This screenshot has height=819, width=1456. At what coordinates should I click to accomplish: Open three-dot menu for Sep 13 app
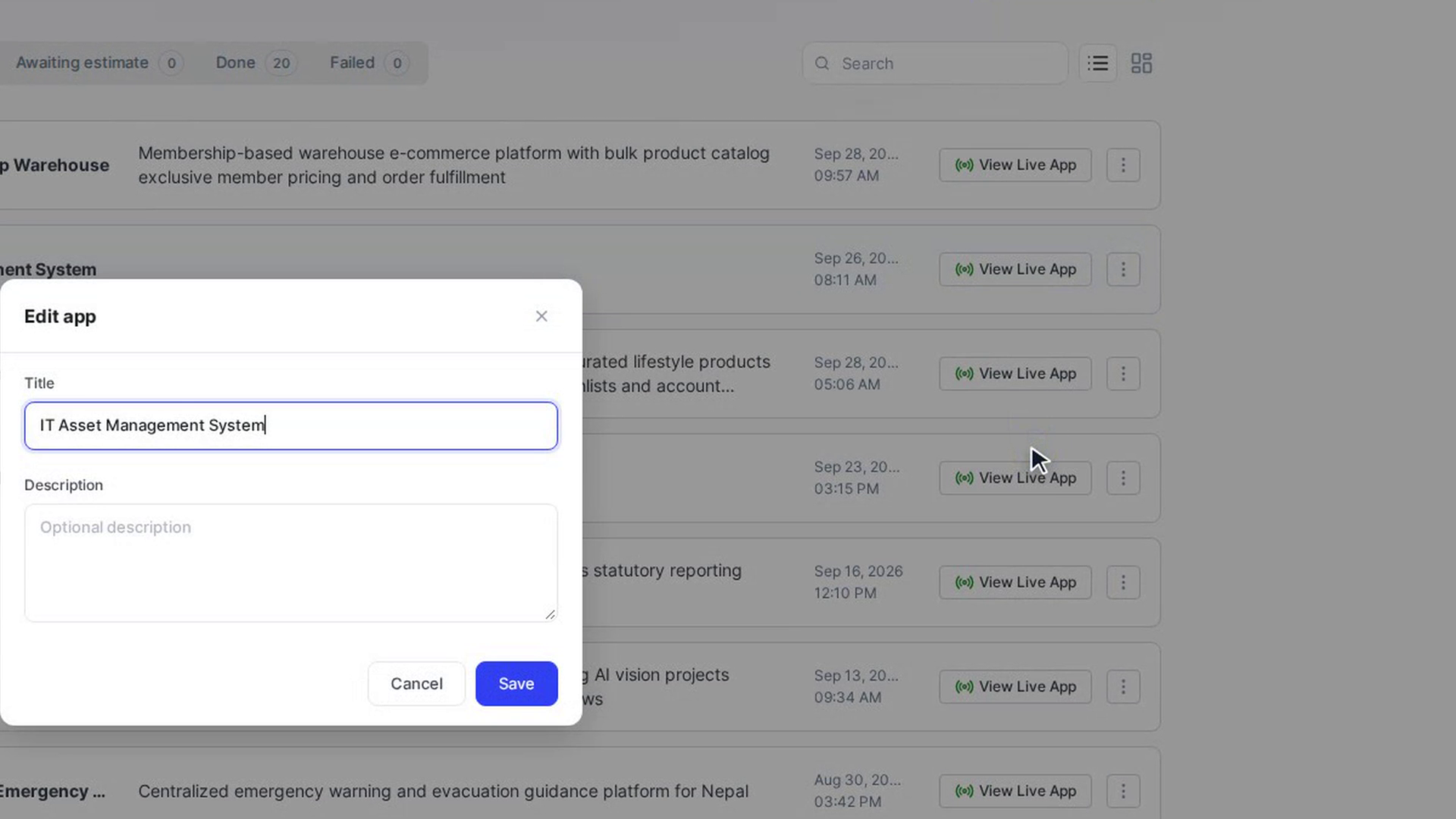1123,686
